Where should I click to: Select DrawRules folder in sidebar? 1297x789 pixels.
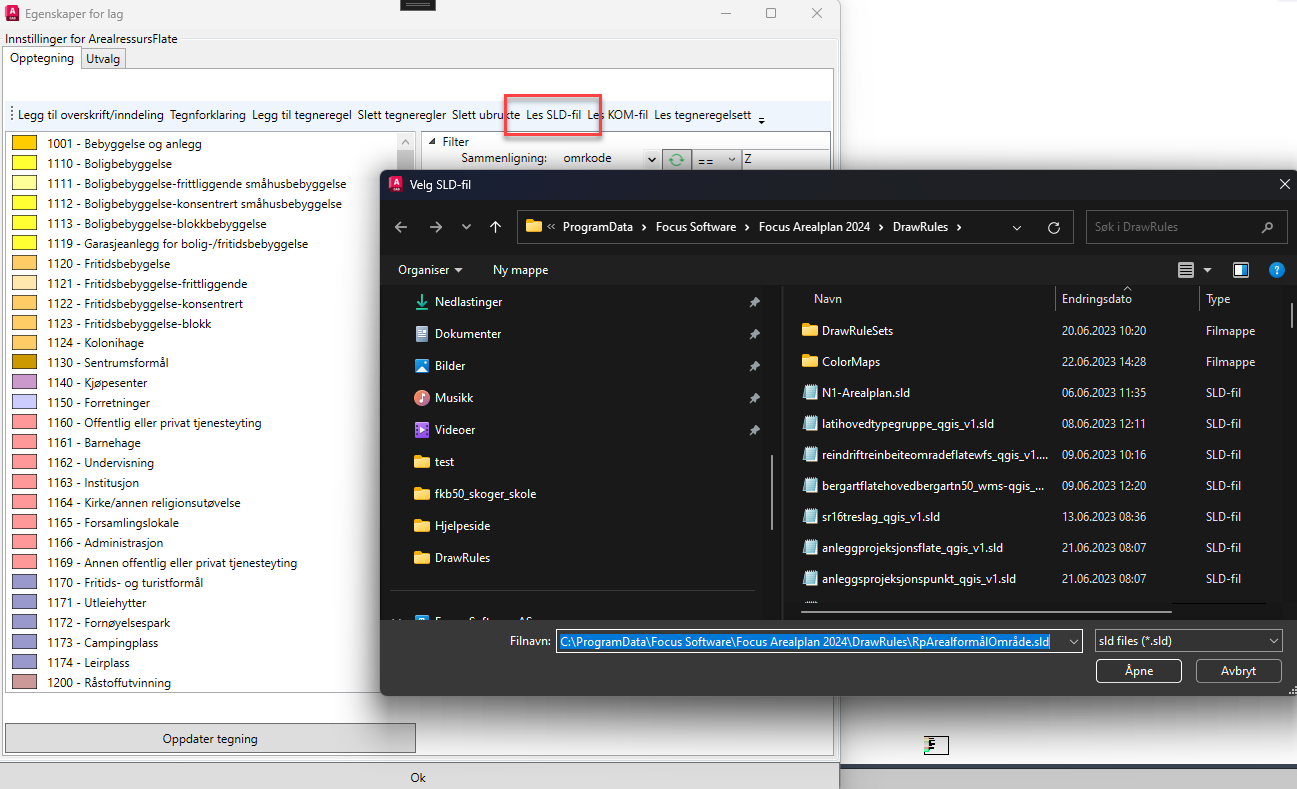coord(462,558)
